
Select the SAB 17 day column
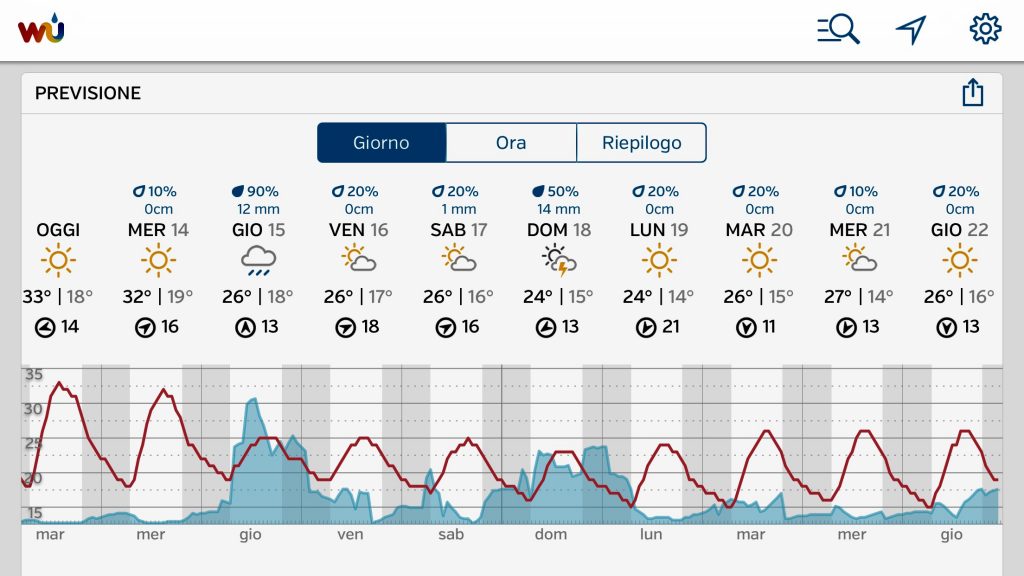coord(458,261)
